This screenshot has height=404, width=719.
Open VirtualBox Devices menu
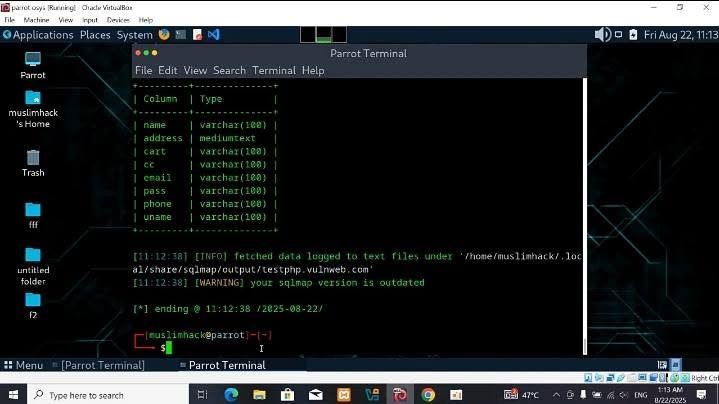(x=118, y=20)
